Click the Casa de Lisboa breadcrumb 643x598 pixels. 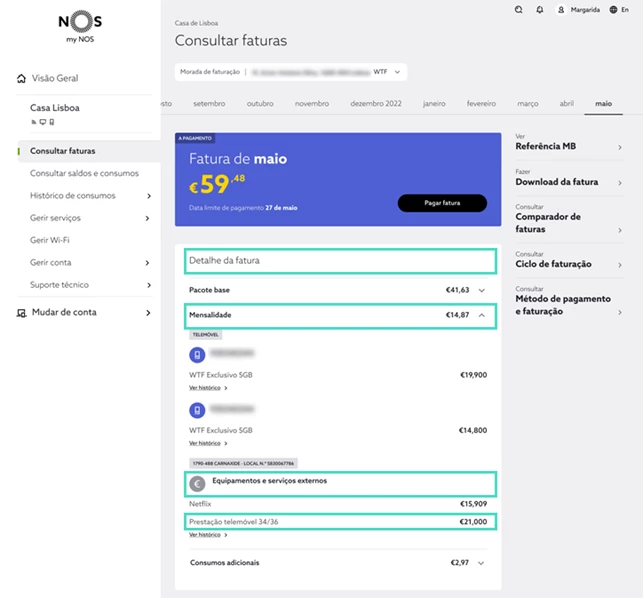[x=196, y=23]
